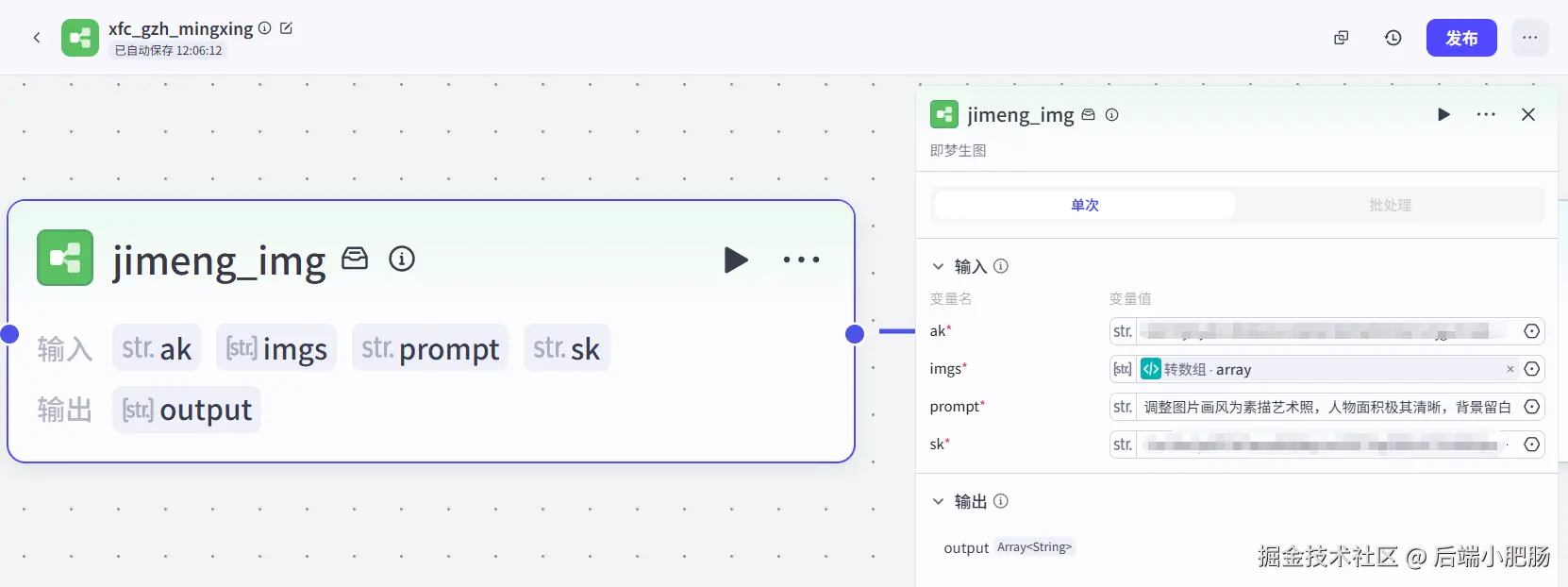Collapse the 输出 output section
Image resolution: width=1568 pixels, height=587 pixels.
point(938,501)
